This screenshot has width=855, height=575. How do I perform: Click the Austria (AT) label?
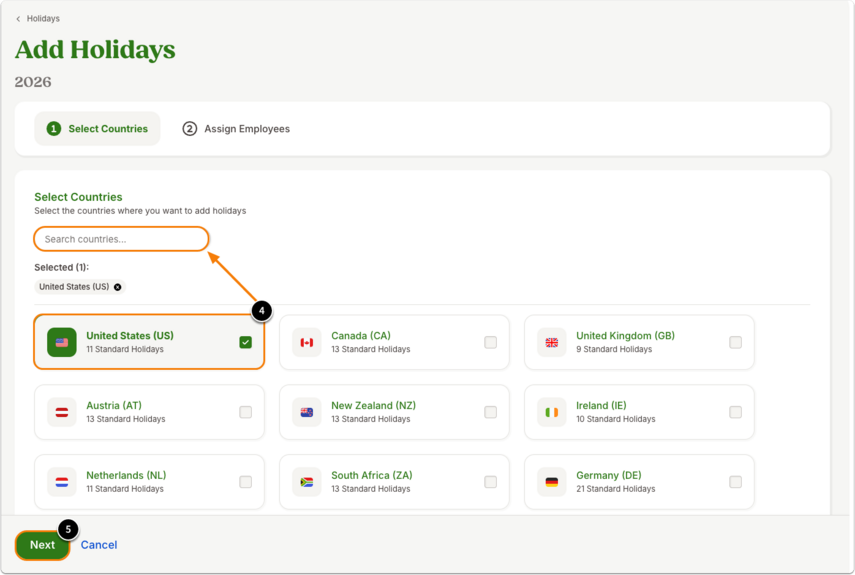pyautogui.click(x=114, y=405)
